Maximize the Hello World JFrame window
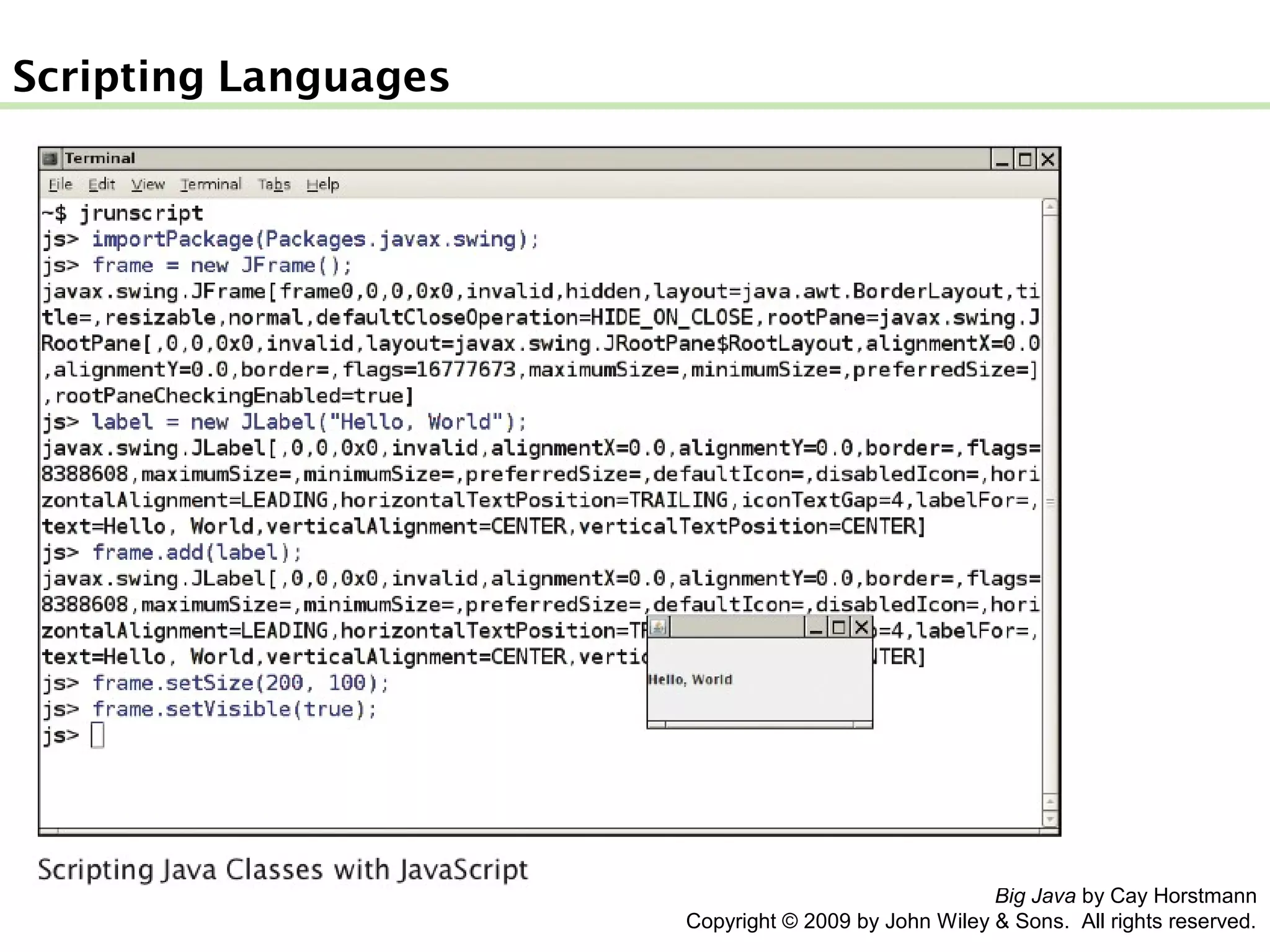 click(x=838, y=628)
